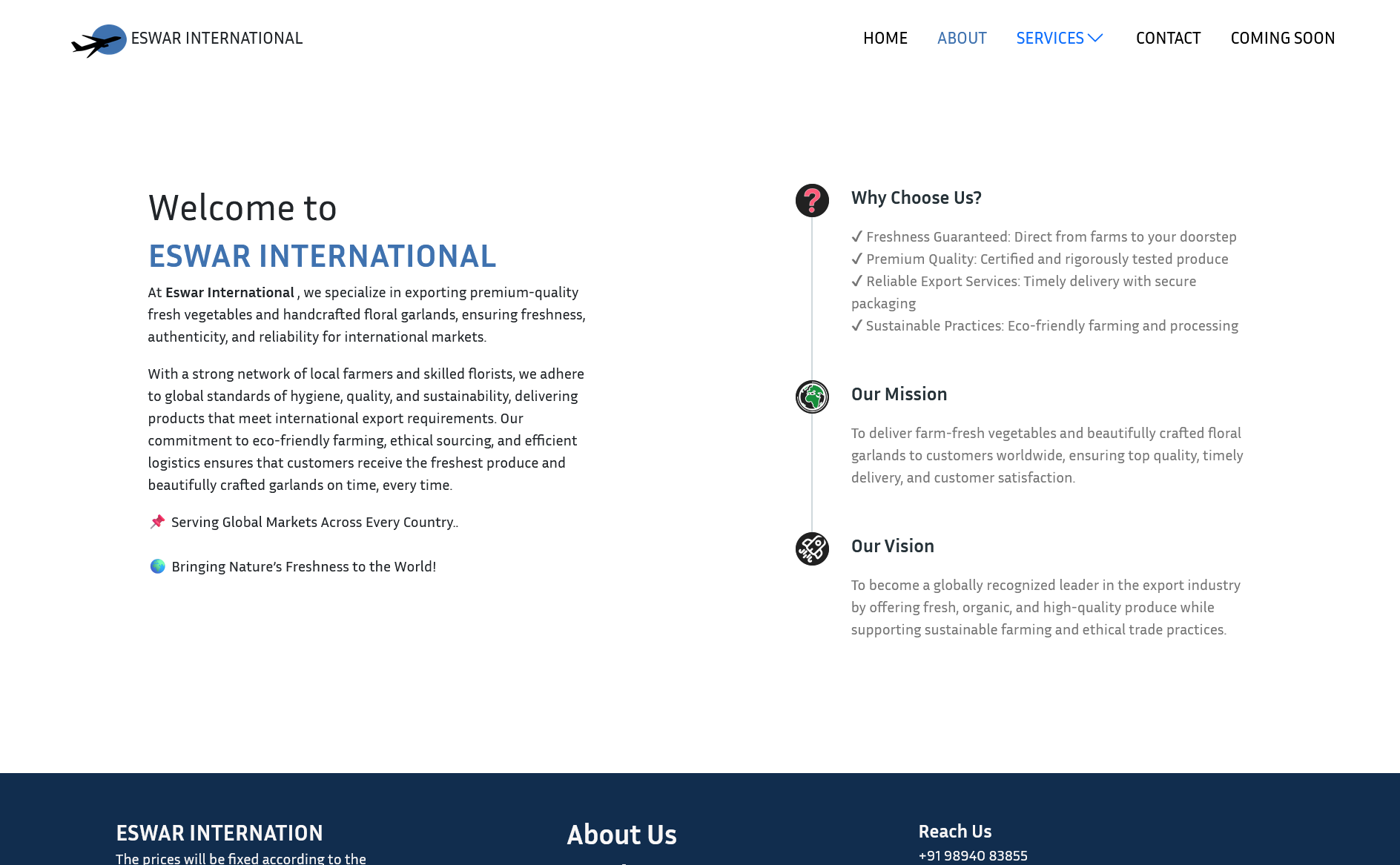
Task: Click the phone number +91 98940 83855
Action: (x=974, y=855)
